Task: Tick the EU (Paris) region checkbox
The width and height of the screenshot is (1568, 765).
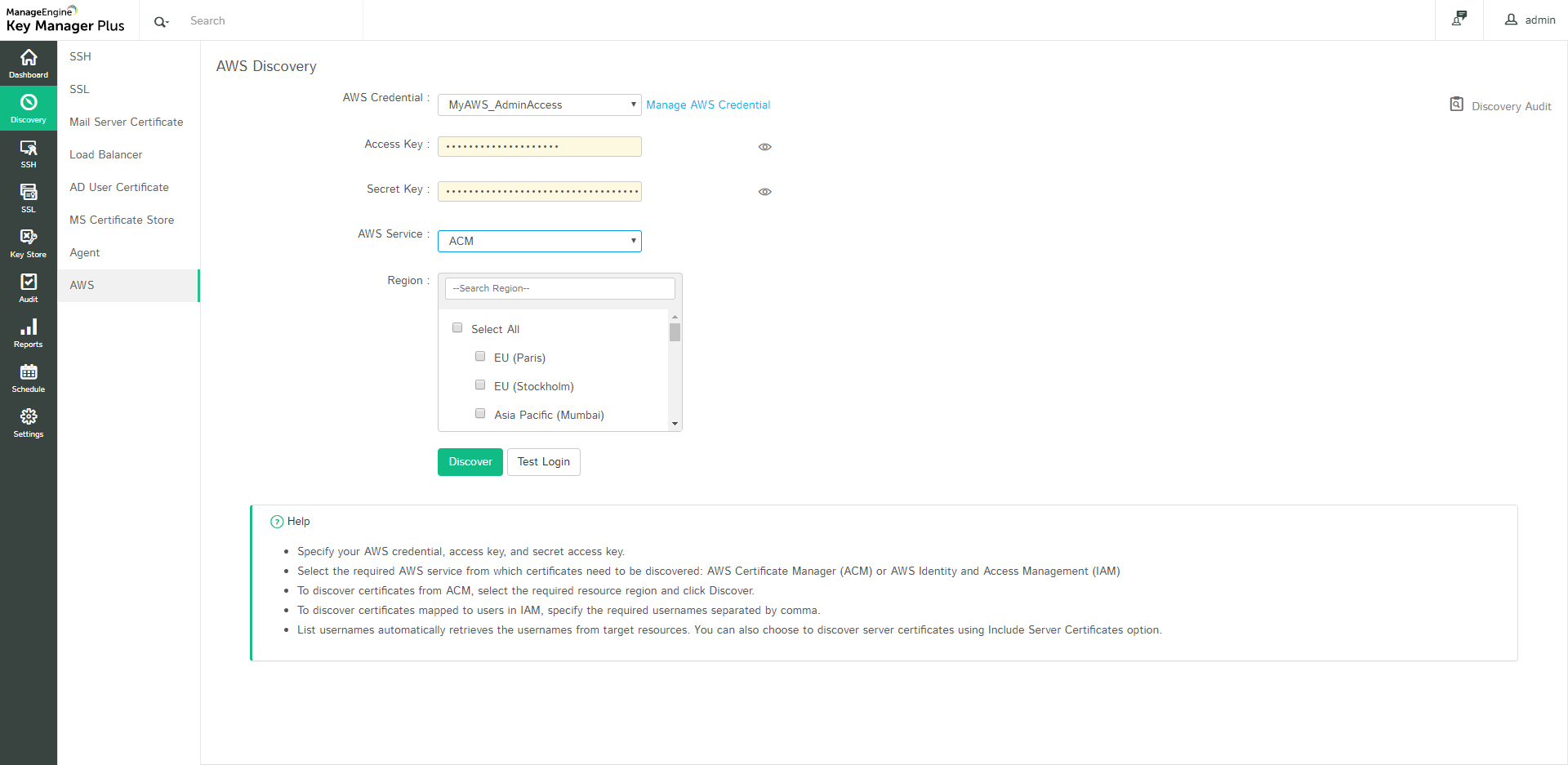Action: 480,357
